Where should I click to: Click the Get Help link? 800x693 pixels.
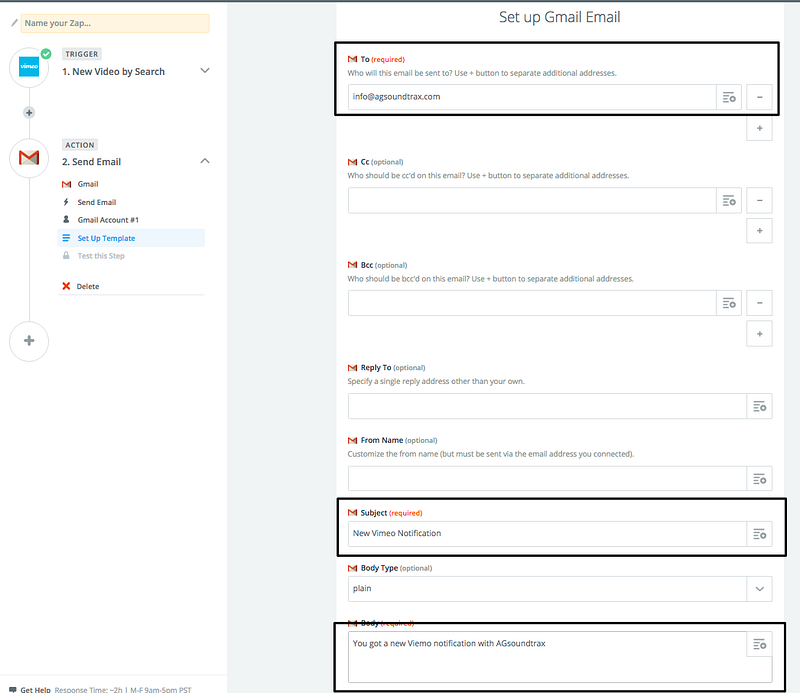(35, 689)
